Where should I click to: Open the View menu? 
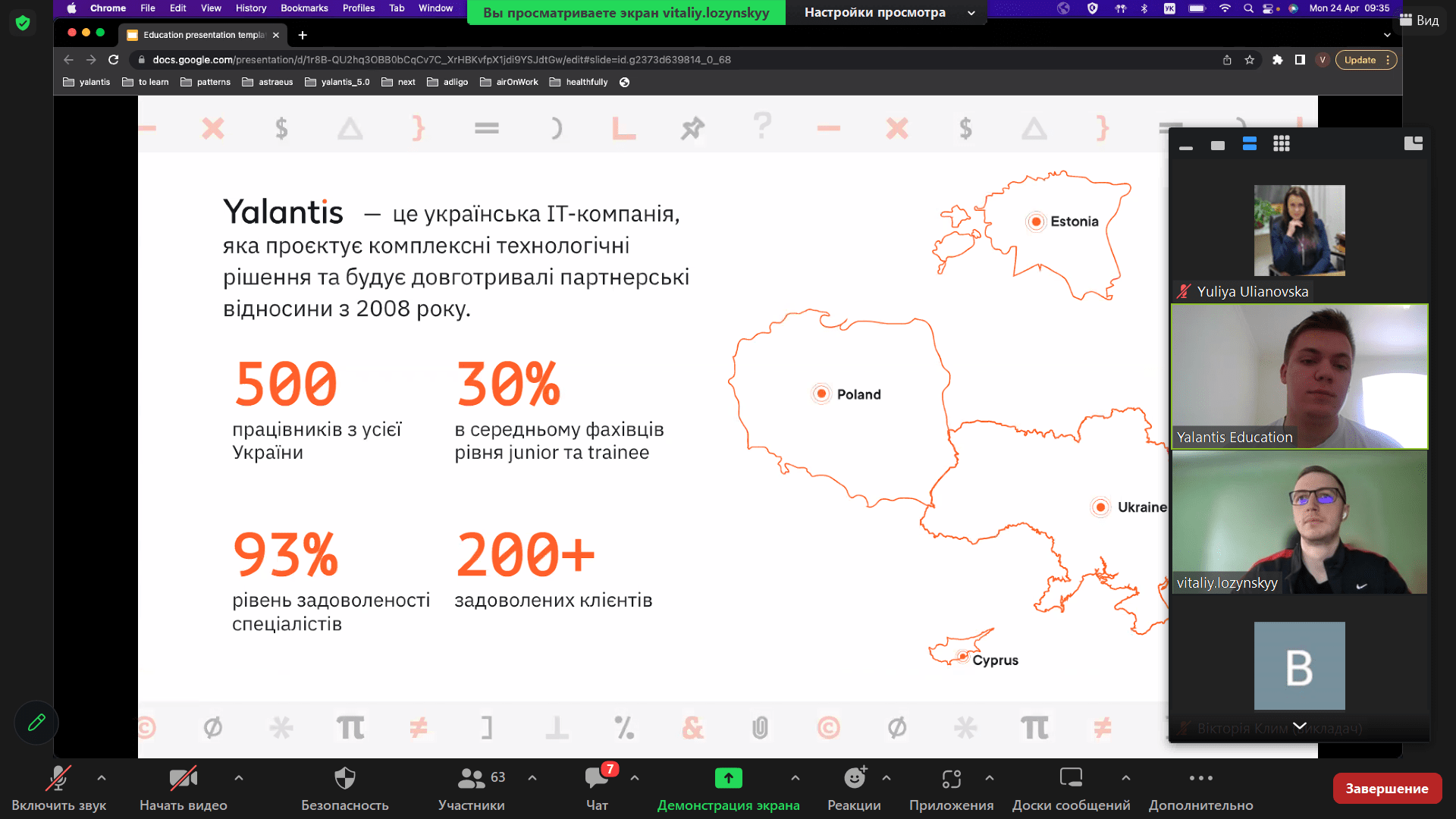(x=211, y=8)
